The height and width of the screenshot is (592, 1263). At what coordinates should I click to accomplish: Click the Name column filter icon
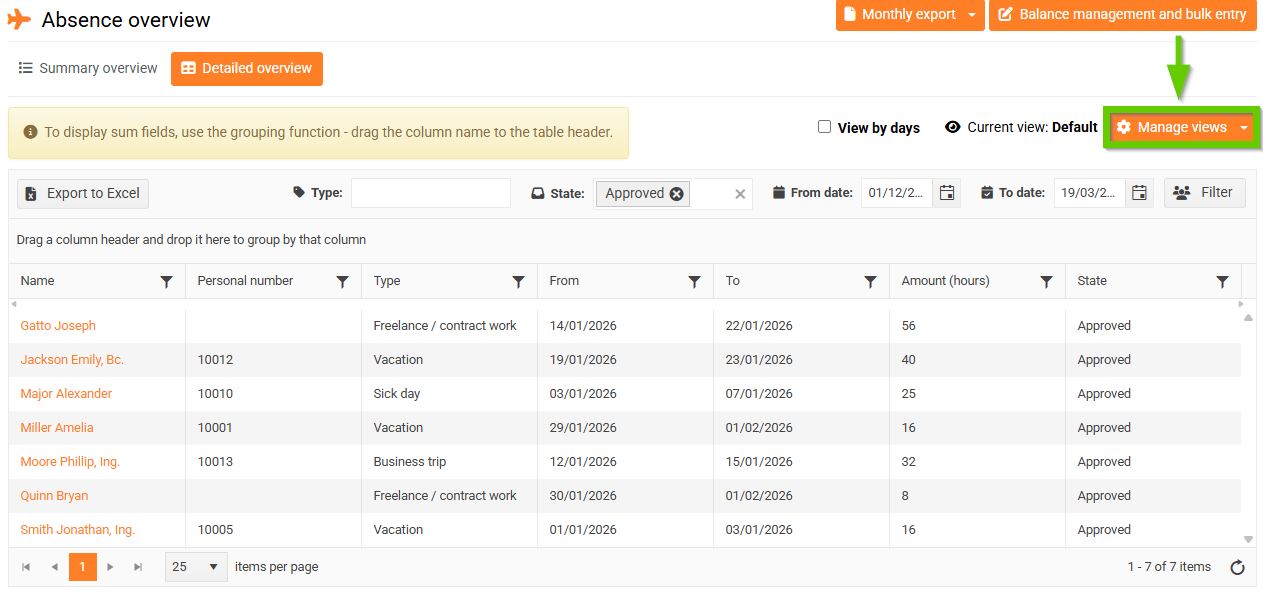coord(167,282)
